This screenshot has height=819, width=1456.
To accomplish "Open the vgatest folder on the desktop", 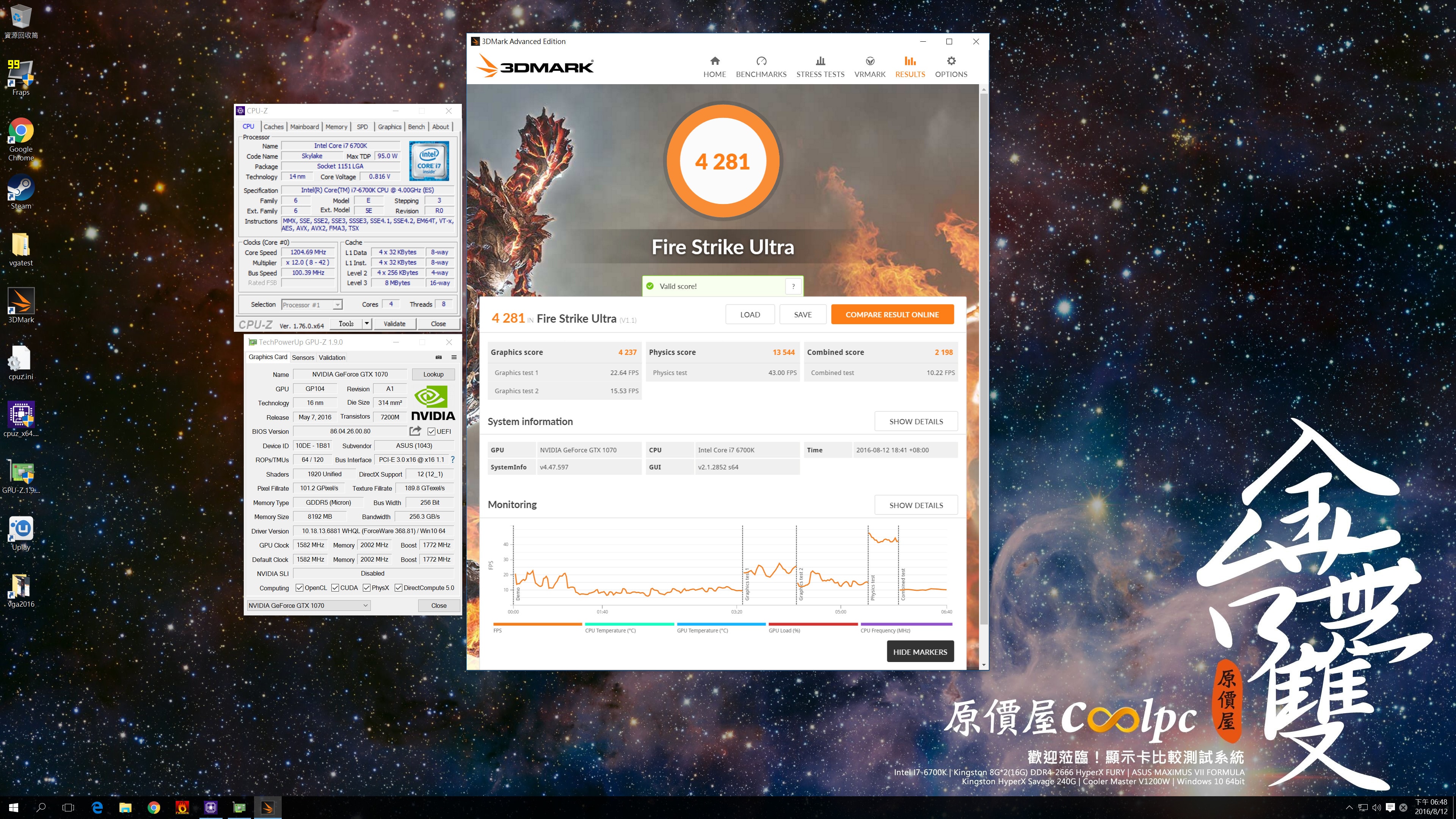I will coord(21,249).
